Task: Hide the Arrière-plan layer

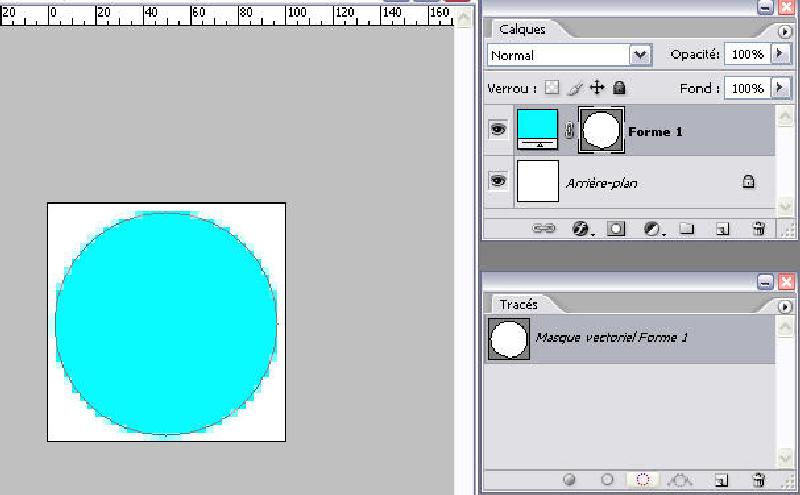Action: click(498, 181)
